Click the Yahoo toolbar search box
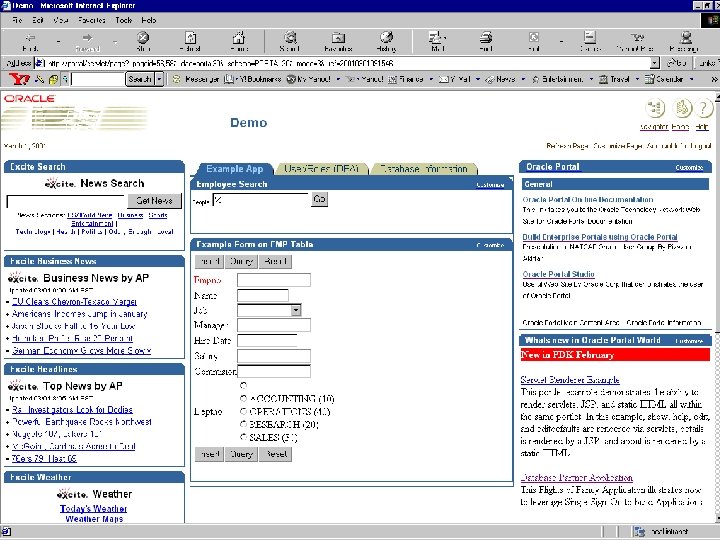This screenshot has height=540, width=720. click(98, 79)
